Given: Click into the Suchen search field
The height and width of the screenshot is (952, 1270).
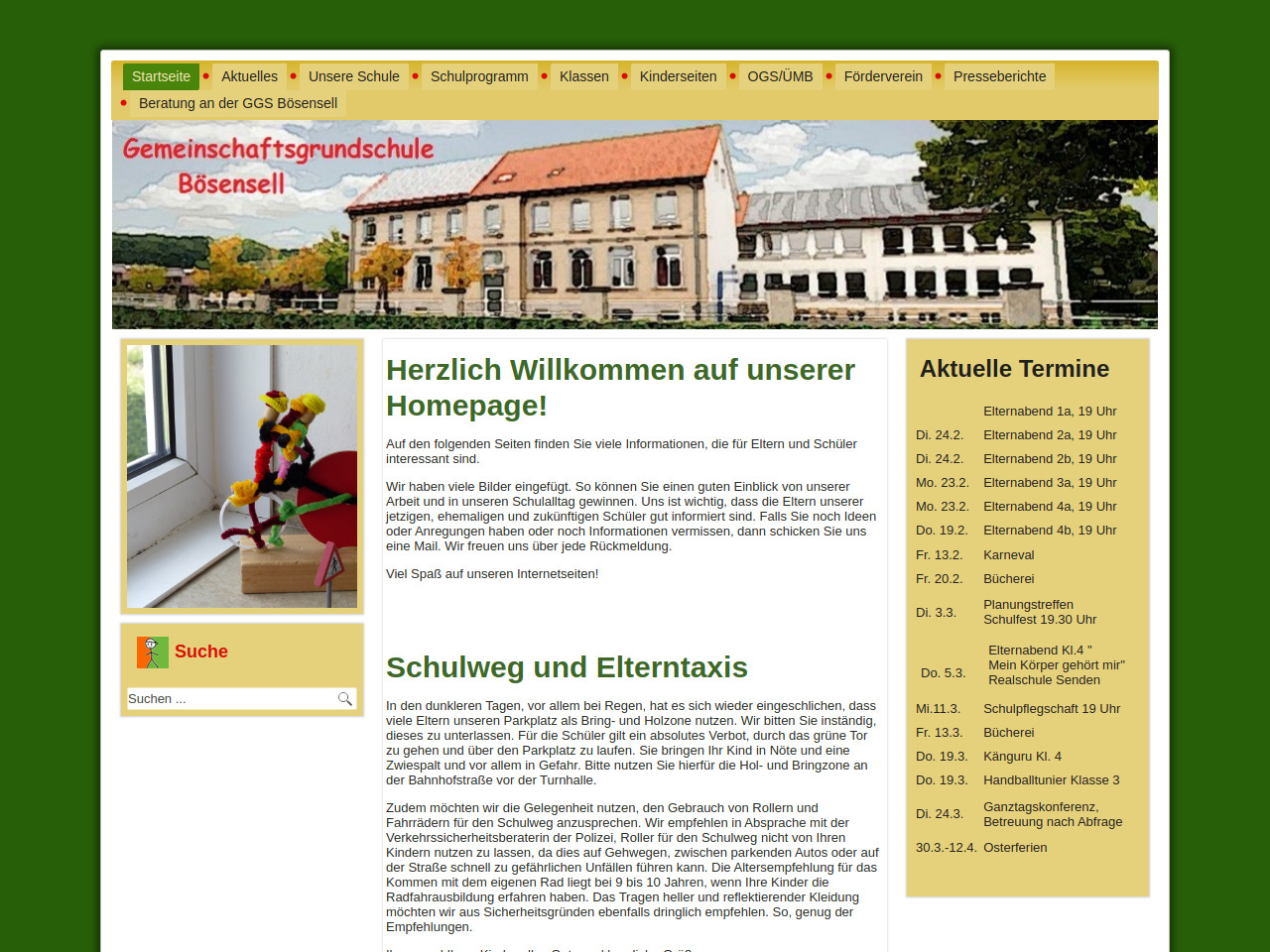Looking at the screenshot, I should [x=230, y=699].
